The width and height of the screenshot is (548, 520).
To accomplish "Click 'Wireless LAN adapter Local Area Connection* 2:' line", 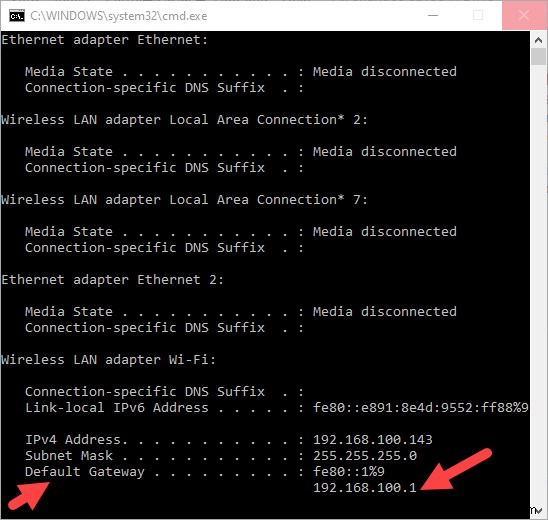I will click(184, 120).
